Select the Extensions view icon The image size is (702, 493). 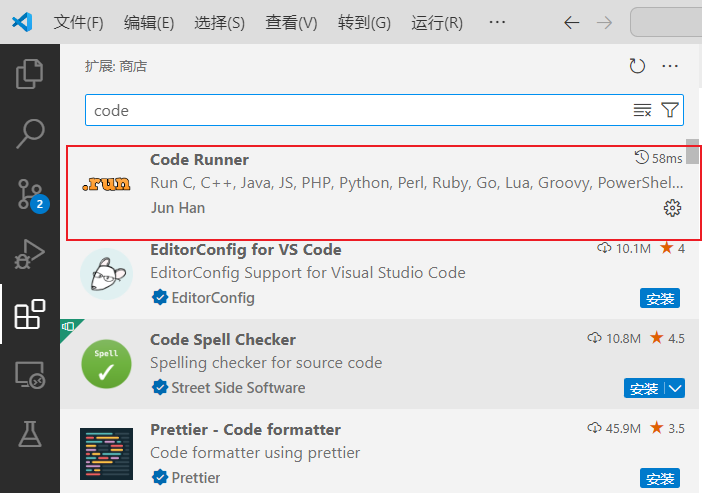(x=30, y=314)
